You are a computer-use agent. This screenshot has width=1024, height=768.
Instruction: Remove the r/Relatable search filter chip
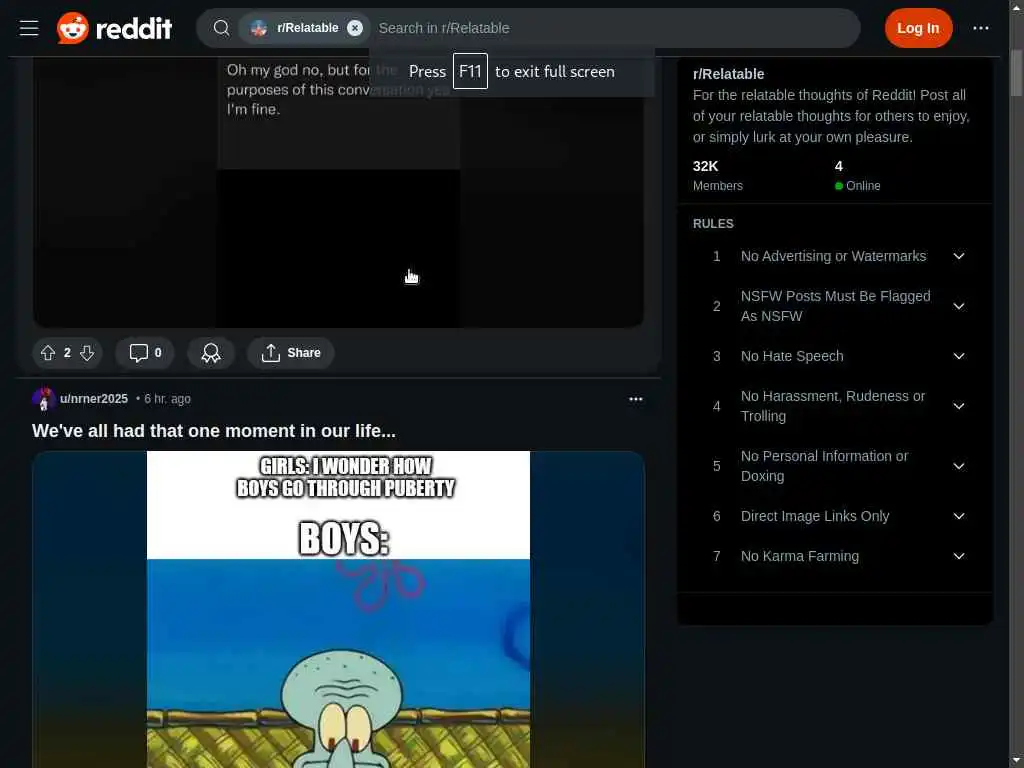point(355,28)
